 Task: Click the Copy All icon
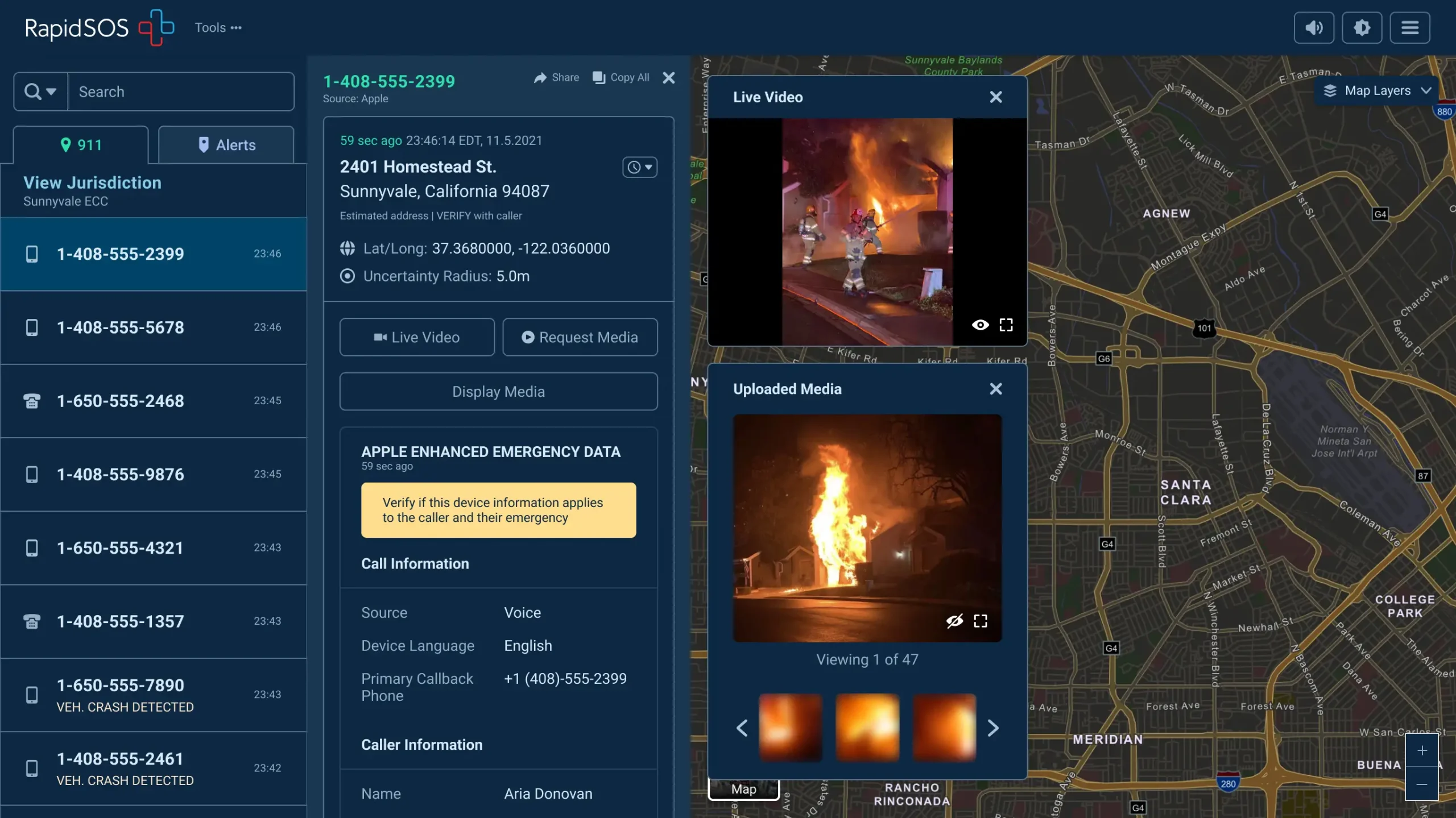598,77
